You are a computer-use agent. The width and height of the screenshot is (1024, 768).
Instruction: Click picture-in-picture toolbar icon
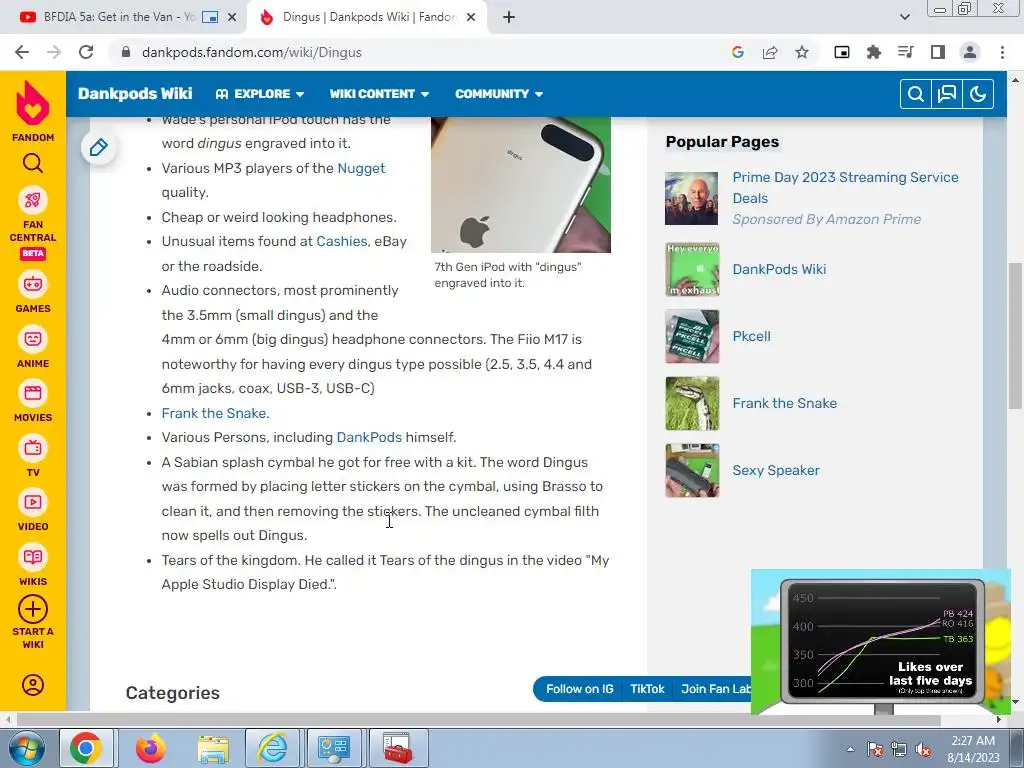pos(842,52)
